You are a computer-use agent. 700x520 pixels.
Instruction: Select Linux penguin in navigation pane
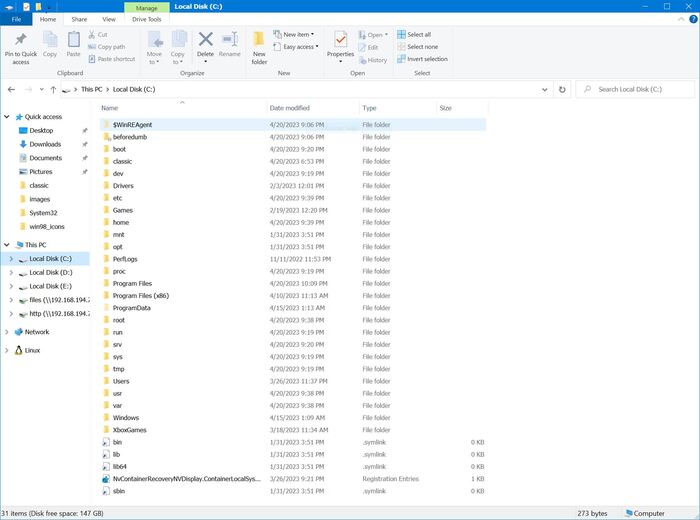[28, 350]
